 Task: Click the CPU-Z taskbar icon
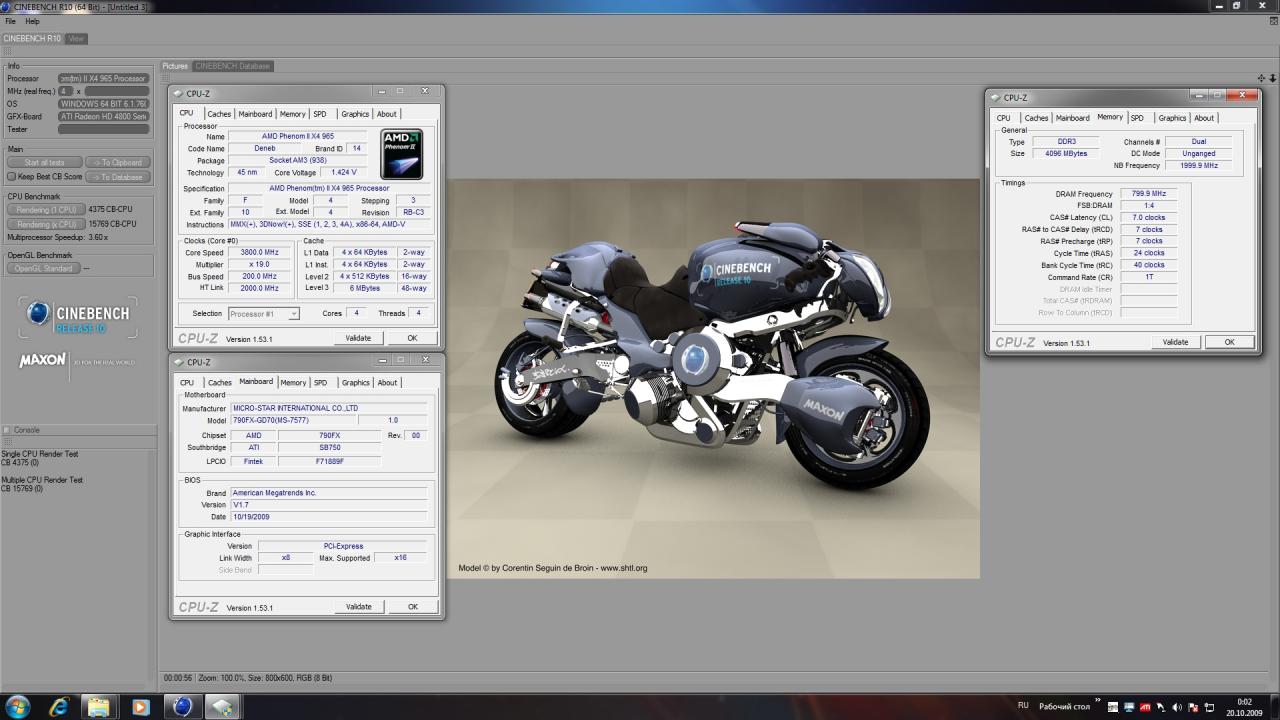click(222, 707)
